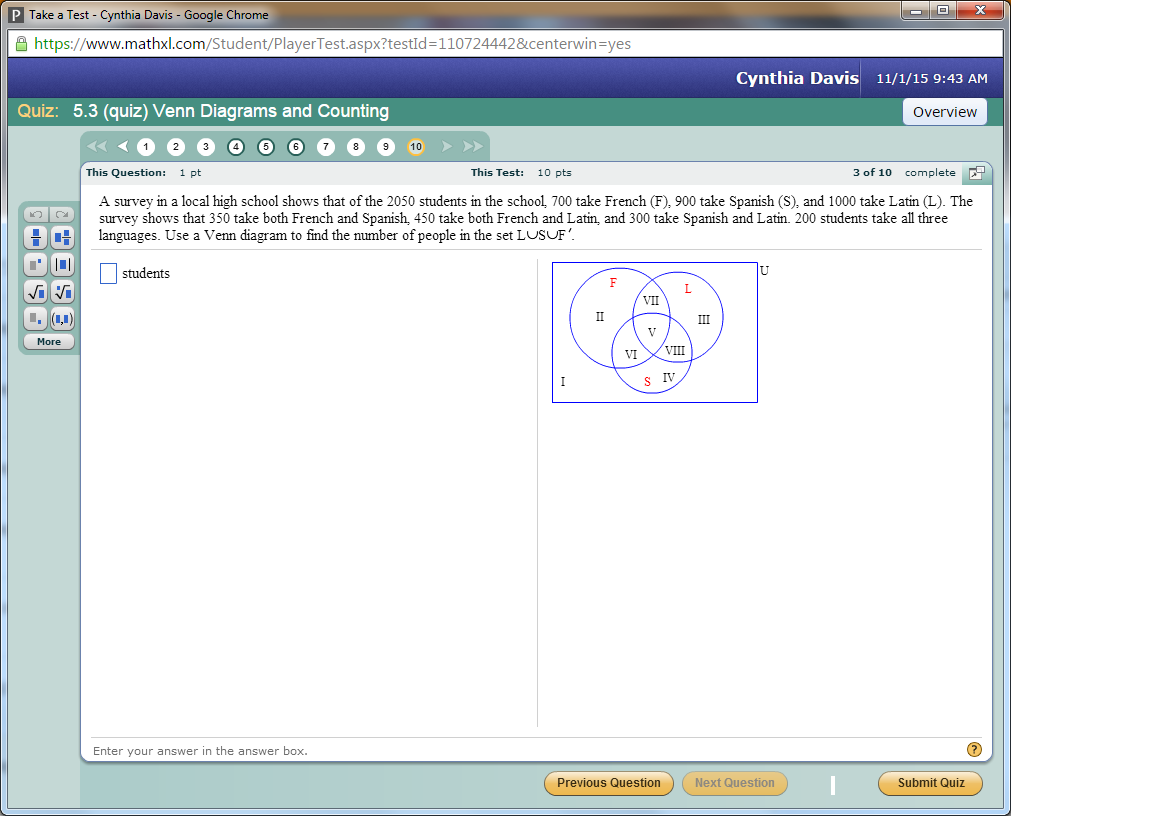This screenshot has width=1152, height=816.
Task: Jump to question 8
Action: pos(355,146)
